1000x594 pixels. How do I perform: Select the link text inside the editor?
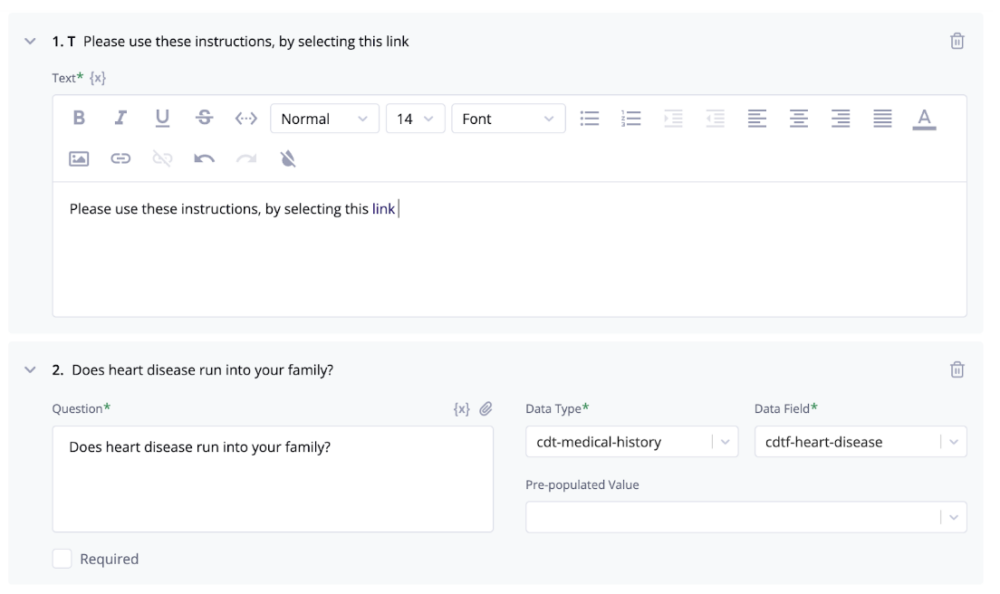pos(382,208)
